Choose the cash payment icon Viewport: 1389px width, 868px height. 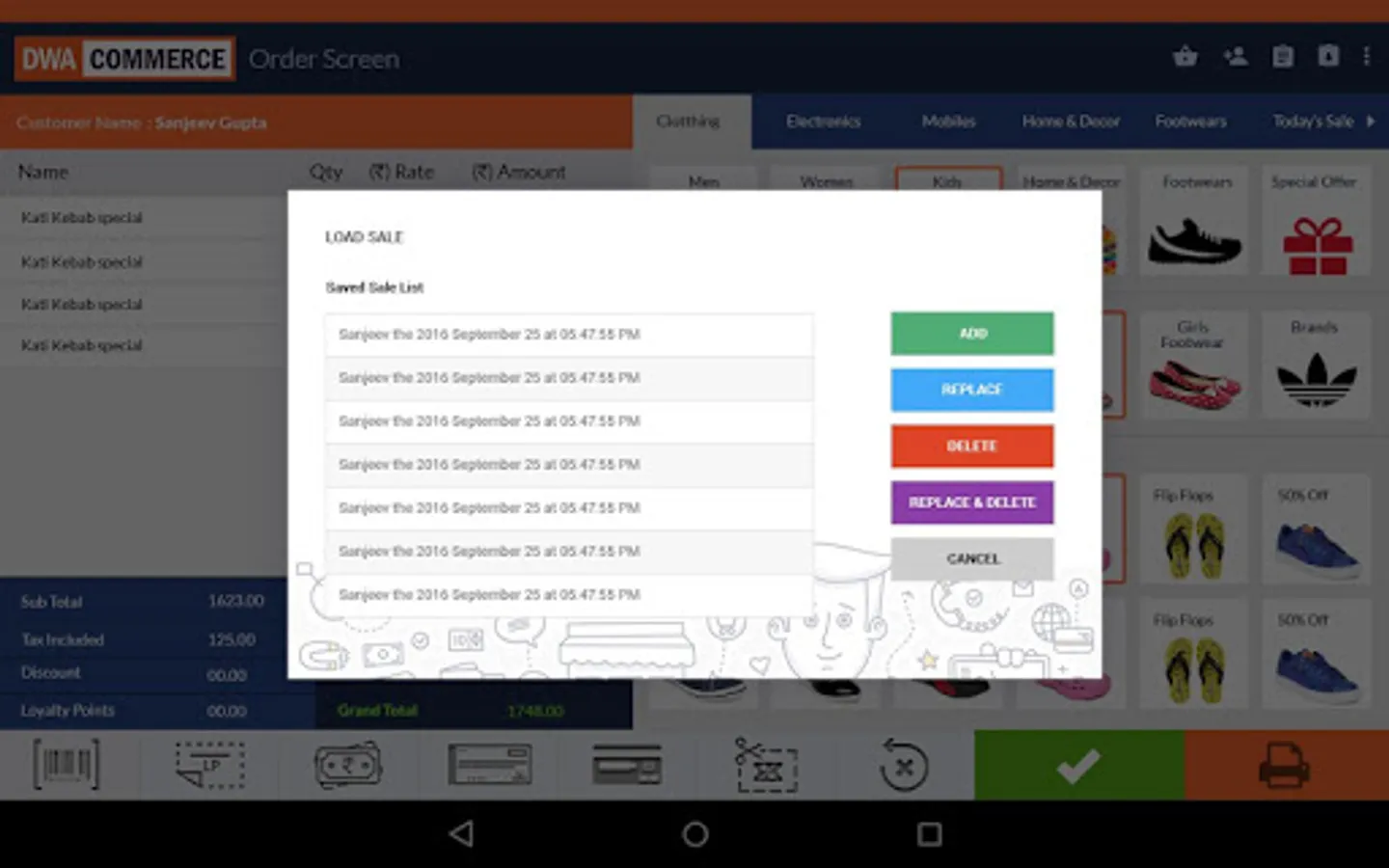pos(347,764)
